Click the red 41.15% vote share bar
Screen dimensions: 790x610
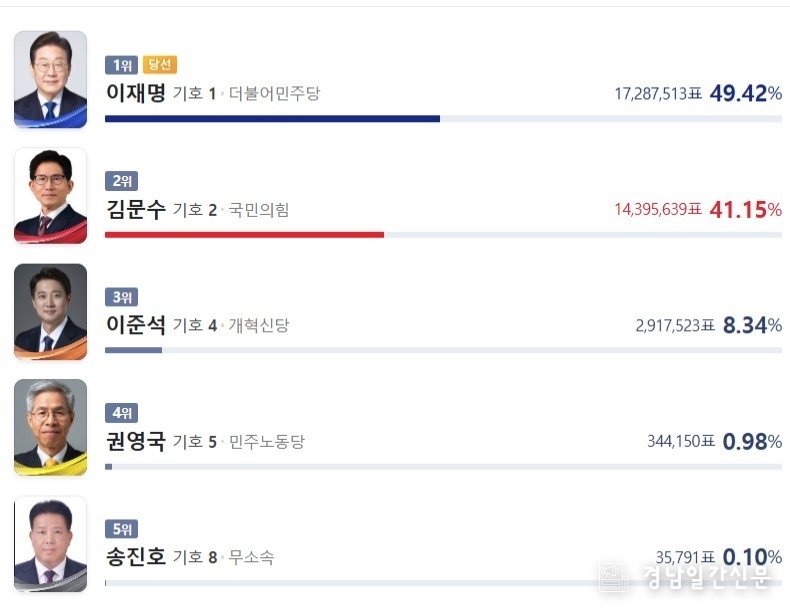244,235
